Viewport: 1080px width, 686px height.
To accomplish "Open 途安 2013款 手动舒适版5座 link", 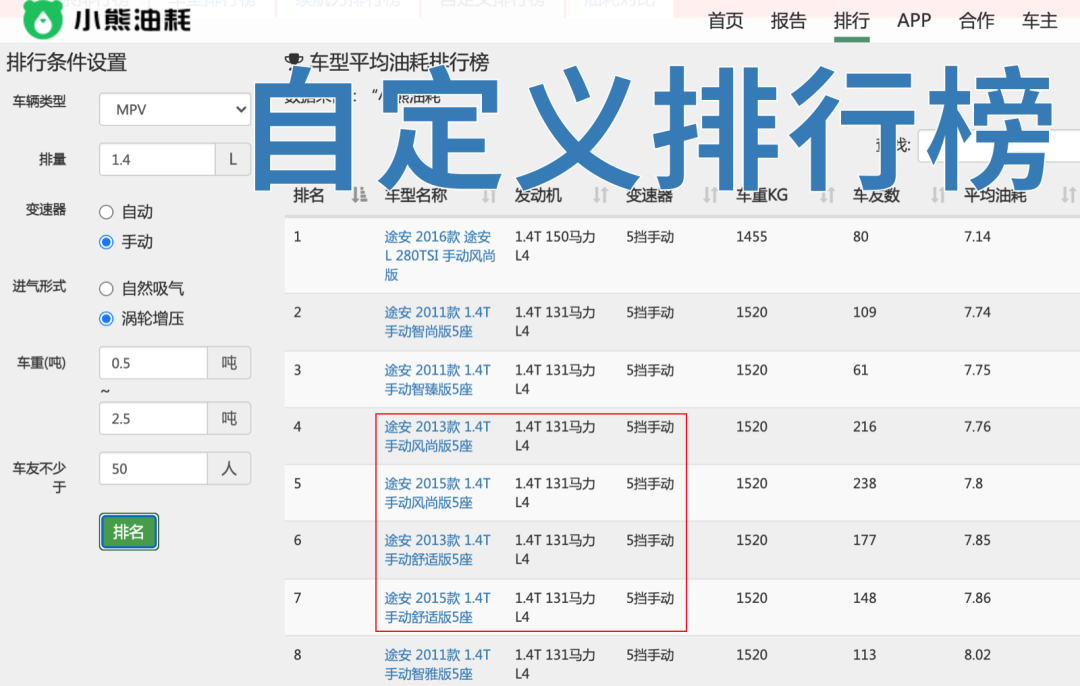I will [437, 550].
